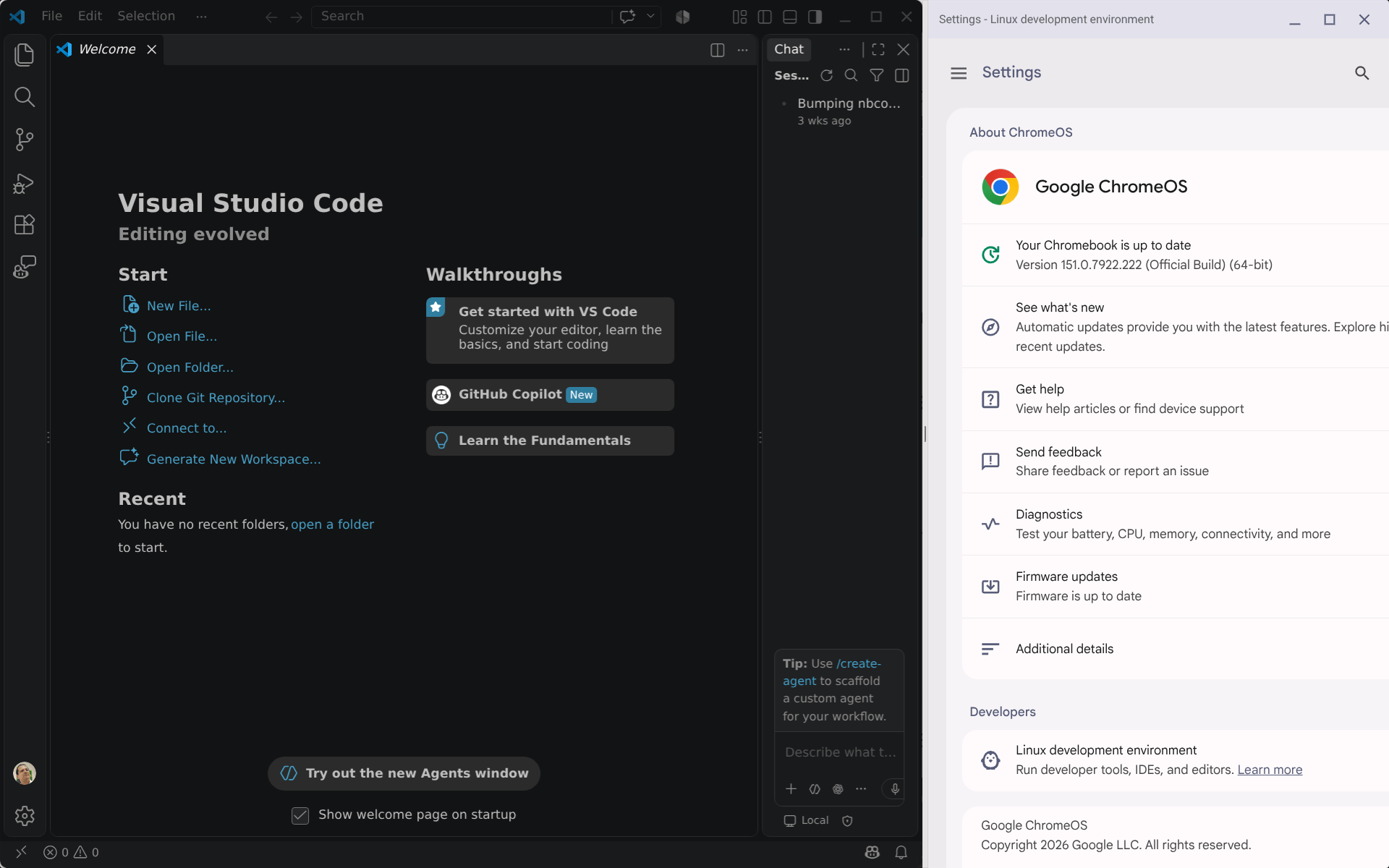Click Try out the new Agents window
This screenshot has width=1389, height=868.
404,773
